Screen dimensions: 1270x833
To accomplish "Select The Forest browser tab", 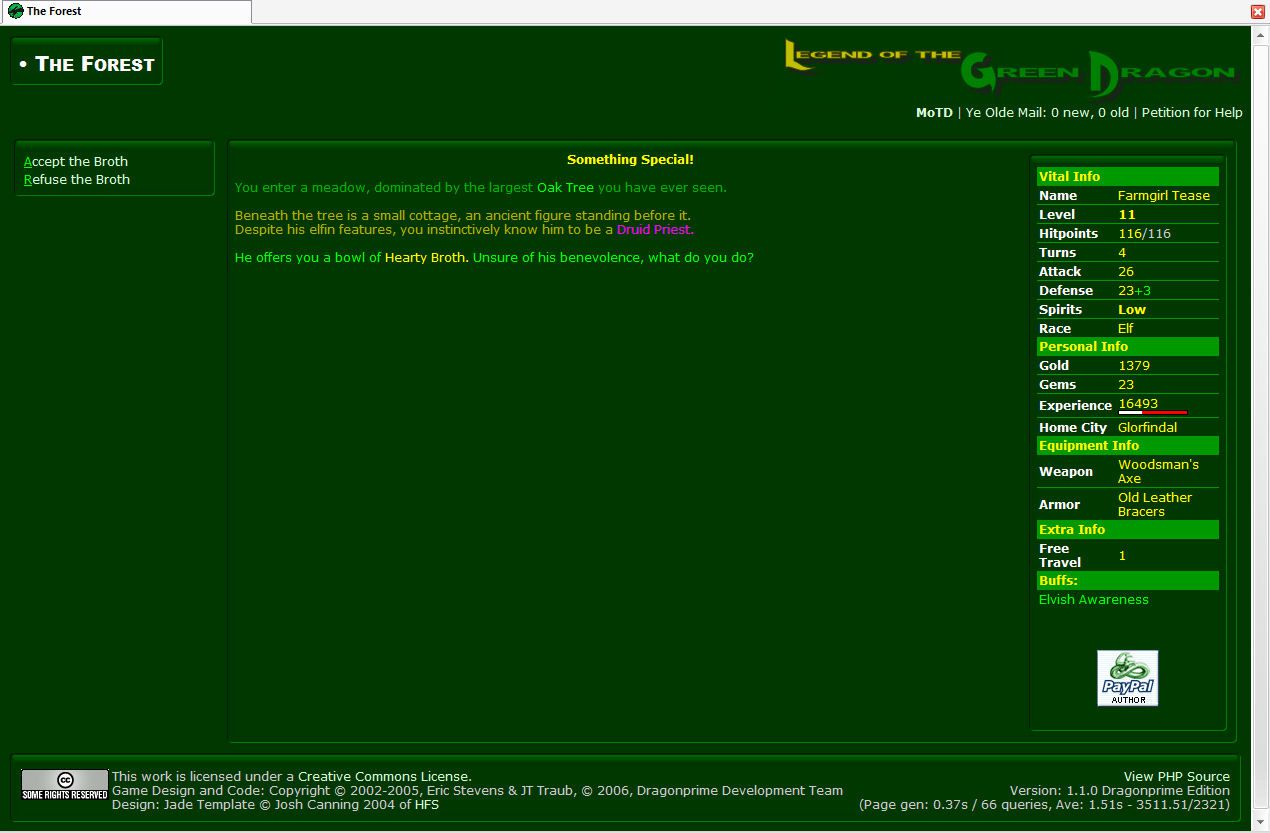I will point(125,11).
